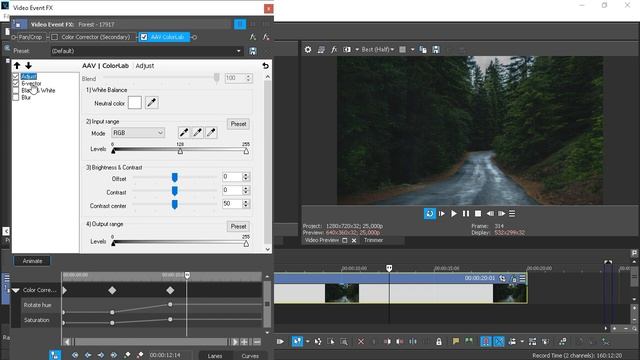Click the Animate button
The image size is (640, 360).
tap(32, 261)
